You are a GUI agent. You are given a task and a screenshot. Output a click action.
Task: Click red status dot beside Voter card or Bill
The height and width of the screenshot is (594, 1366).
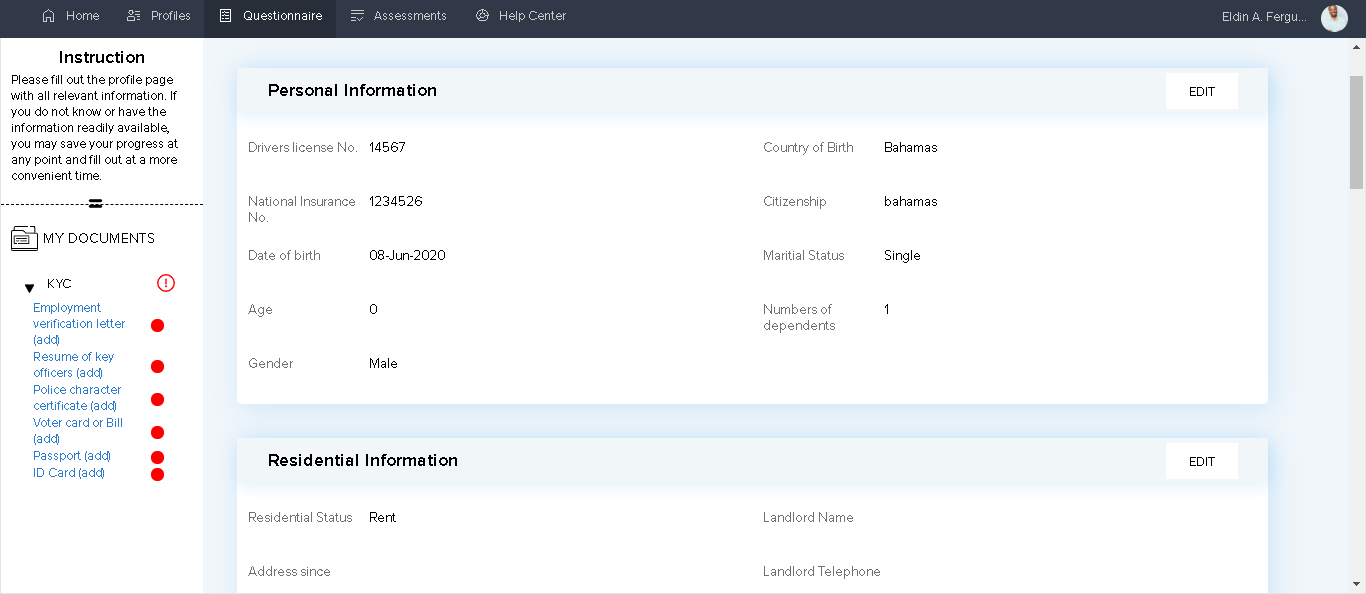(157, 432)
